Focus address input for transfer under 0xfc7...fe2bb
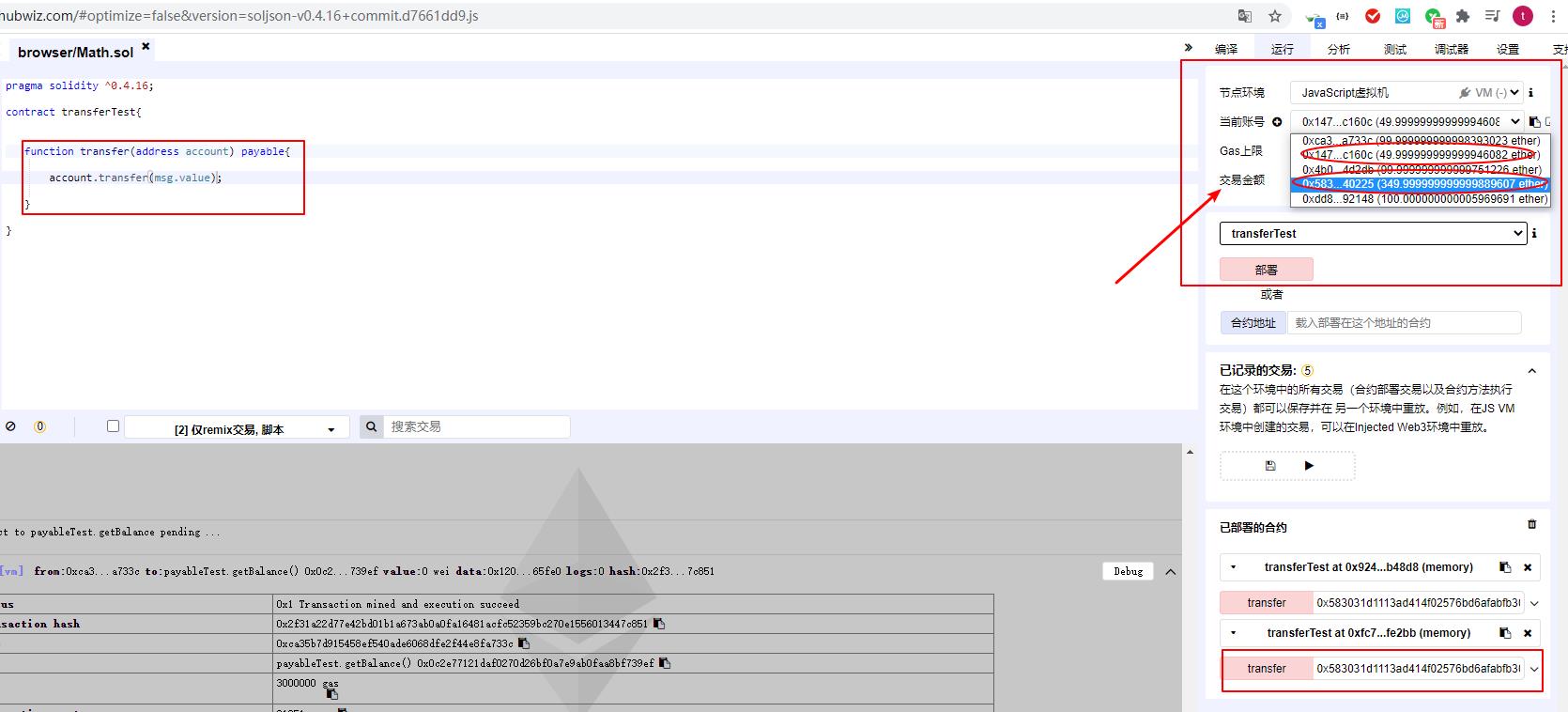Screen dimensions: 1568x712 [x=1419, y=669]
